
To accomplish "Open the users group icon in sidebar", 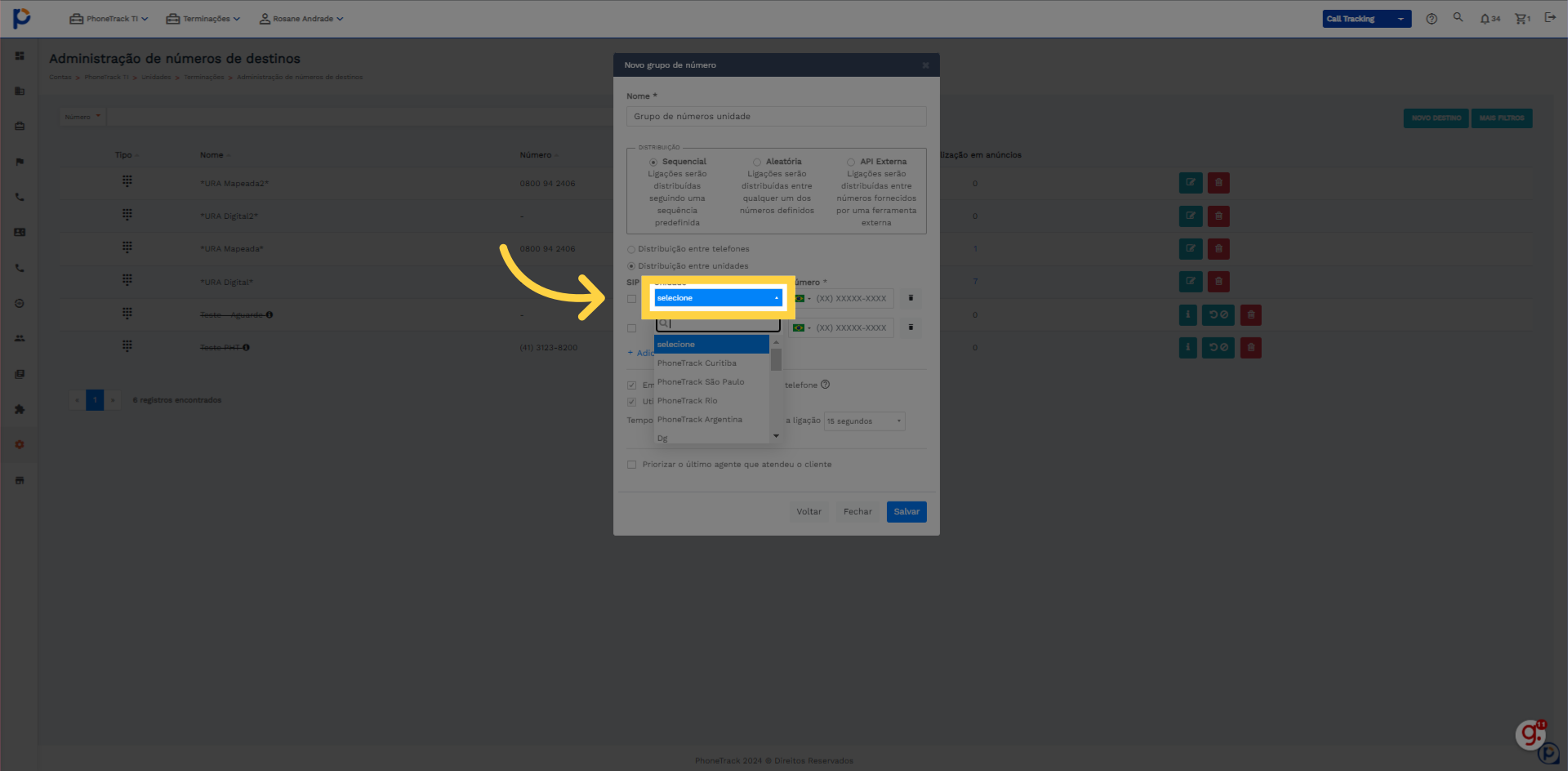I will tap(20, 338).
